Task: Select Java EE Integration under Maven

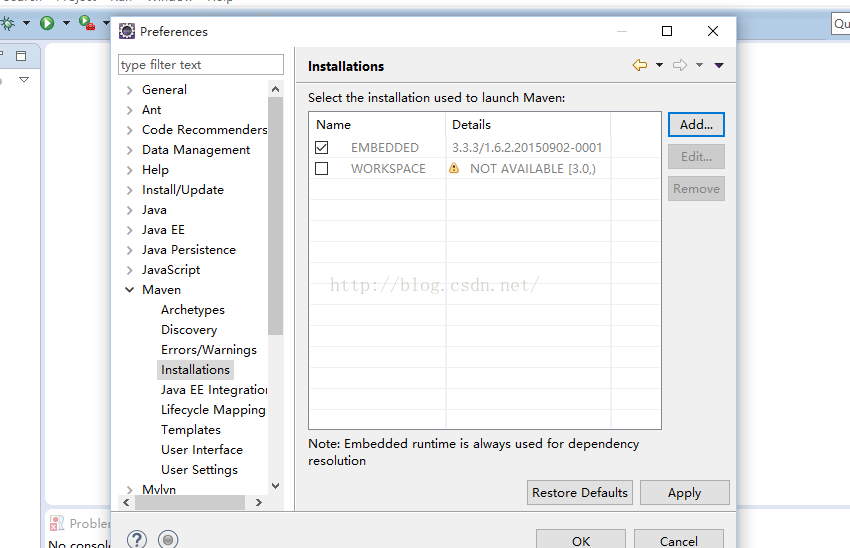Action: click(x=214, y=390)
